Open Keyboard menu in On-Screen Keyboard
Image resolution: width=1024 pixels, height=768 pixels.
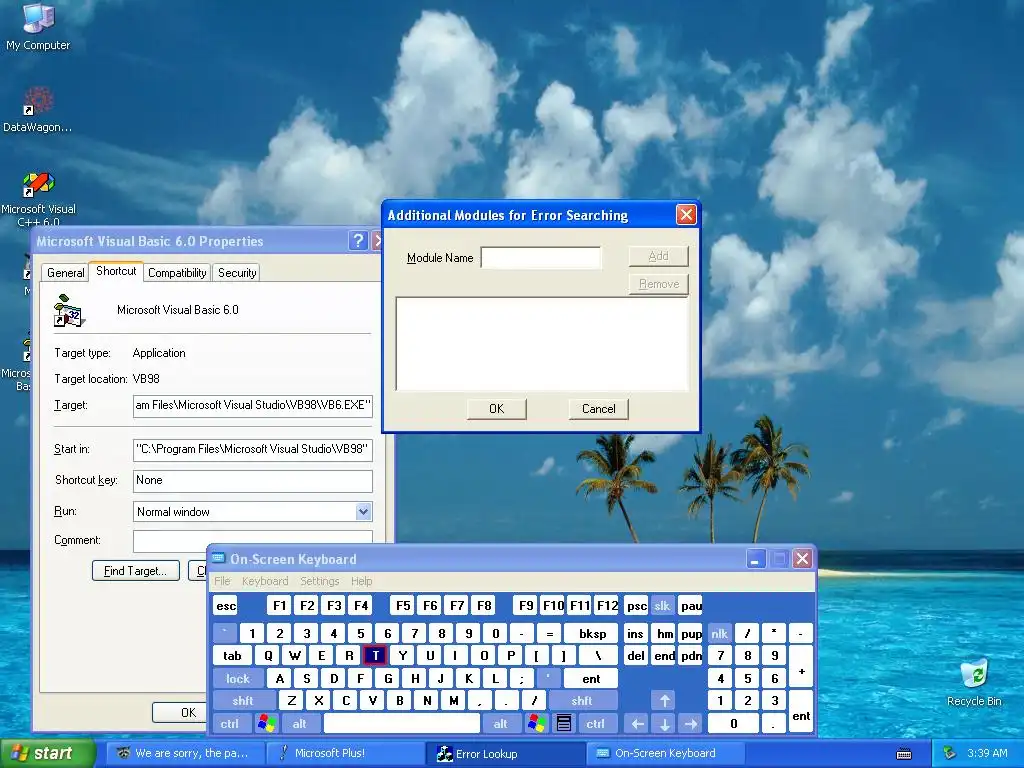[x=265, y=581]
